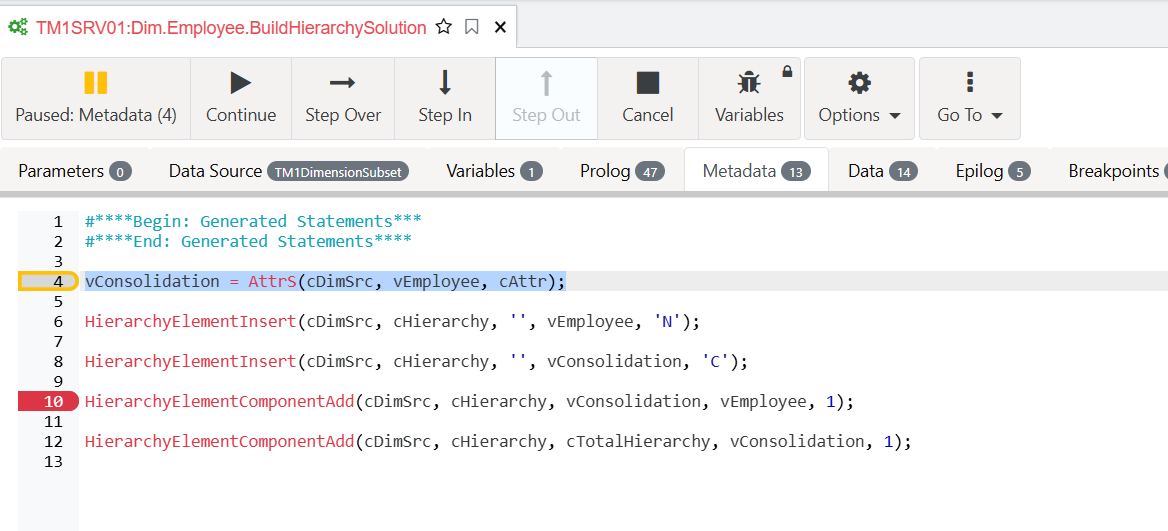Open the Variables tab with badge 1
The width and height of the screenshot is (1168, 531).
click(x=495, y=171)
